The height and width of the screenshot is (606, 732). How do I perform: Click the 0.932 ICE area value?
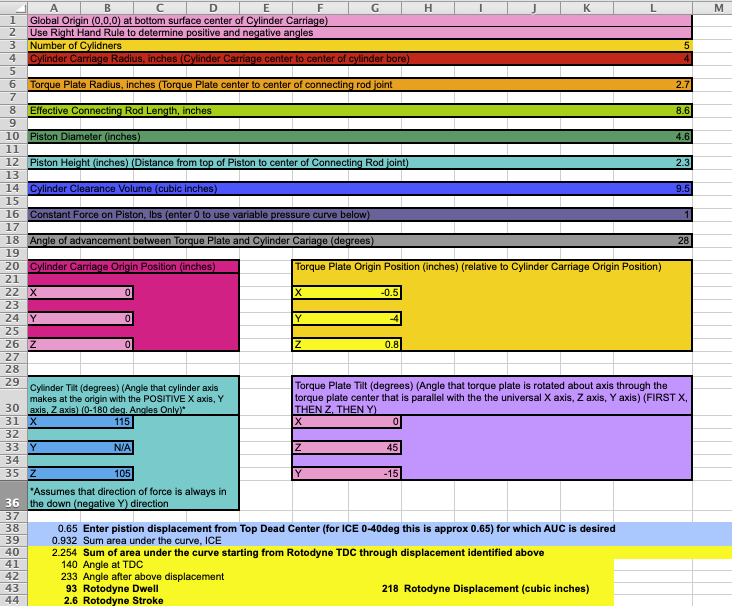click(x=65, y=541)
